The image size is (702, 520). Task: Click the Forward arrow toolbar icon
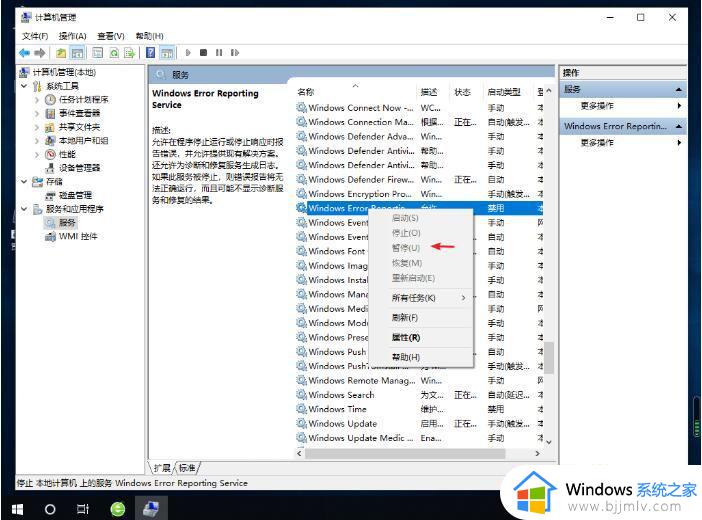(40, 53)
